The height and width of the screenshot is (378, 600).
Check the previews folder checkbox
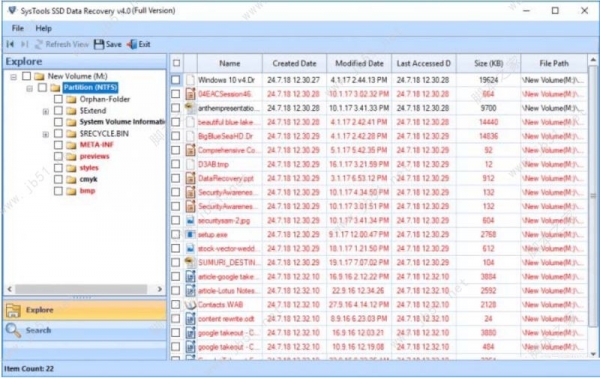(58, 156)
